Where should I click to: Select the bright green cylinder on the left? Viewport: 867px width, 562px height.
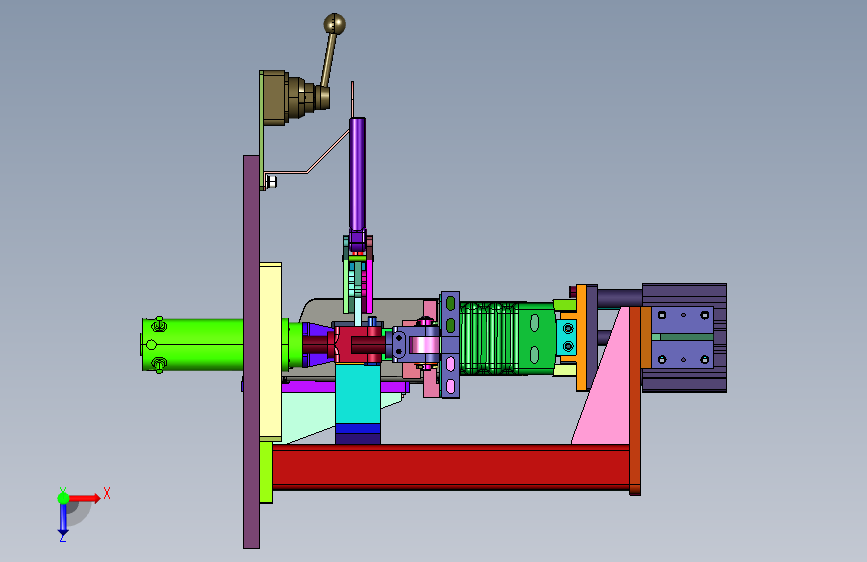pyautogui.click(x=192, y=345)
